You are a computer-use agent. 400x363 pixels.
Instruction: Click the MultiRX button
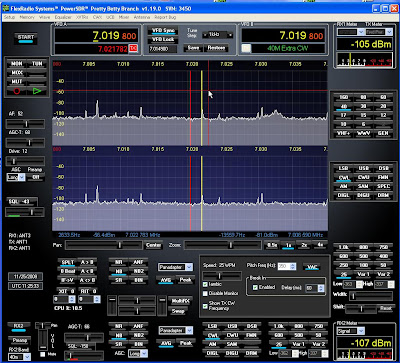[180, 301]
